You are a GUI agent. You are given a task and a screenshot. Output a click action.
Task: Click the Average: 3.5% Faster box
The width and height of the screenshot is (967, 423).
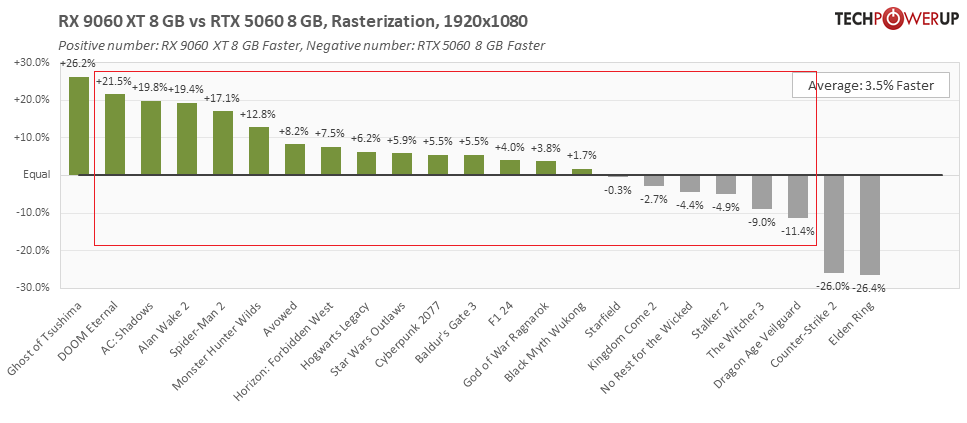coord(871,85)
